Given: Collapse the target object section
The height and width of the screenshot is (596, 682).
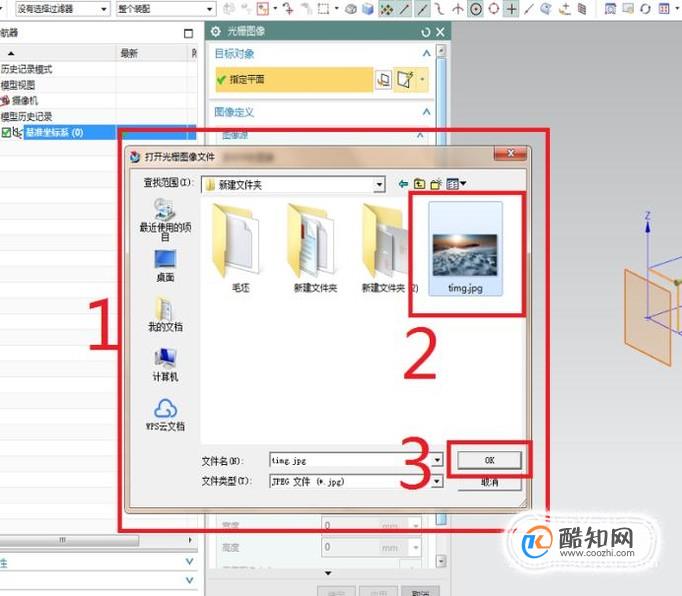Looking at the screenshot, I should [426, 54].
